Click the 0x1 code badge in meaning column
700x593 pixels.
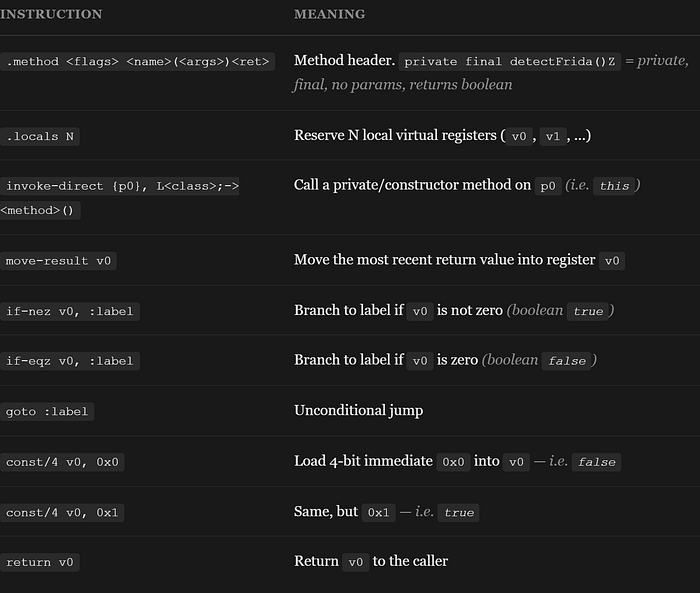coord(378,513)
